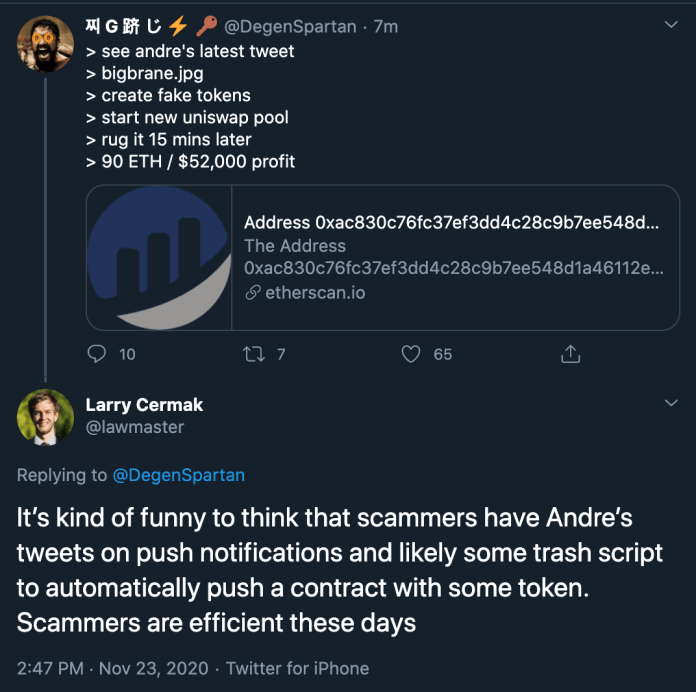Expand the chevron menu on DegenSpartan's tweet
The width and height of the screenshot is (696, 692).
pyautogui.click(x=671, y=24)
